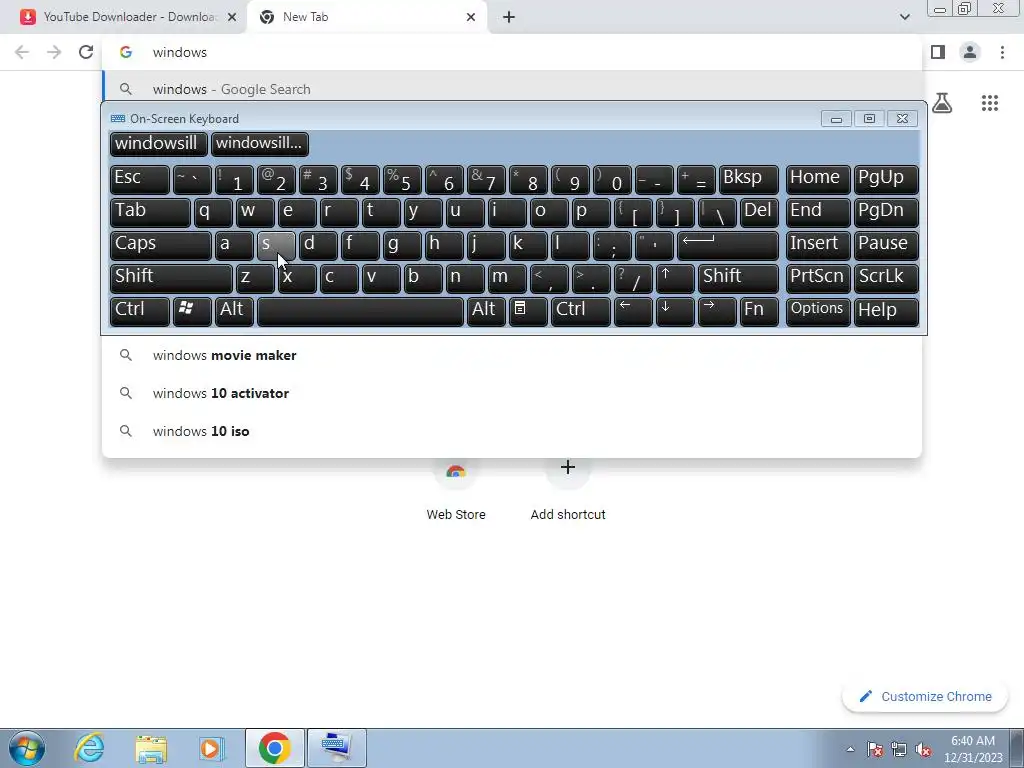Tap the Bksp key on On-Screen Keyboard
This screenshot has width=1024, height=768.
[x=748, y=180]
